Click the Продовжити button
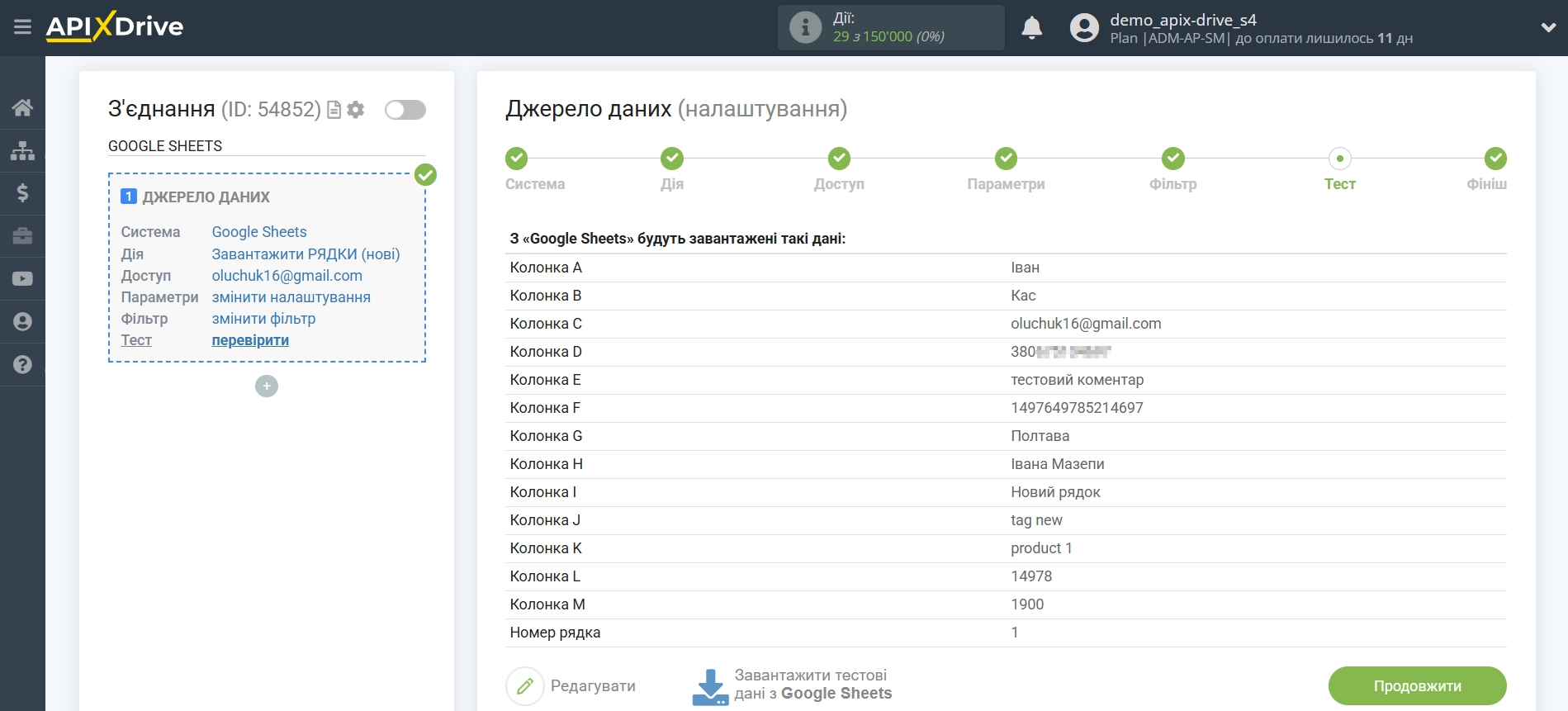1568x711 pixels. click(x=1417, y=686)
